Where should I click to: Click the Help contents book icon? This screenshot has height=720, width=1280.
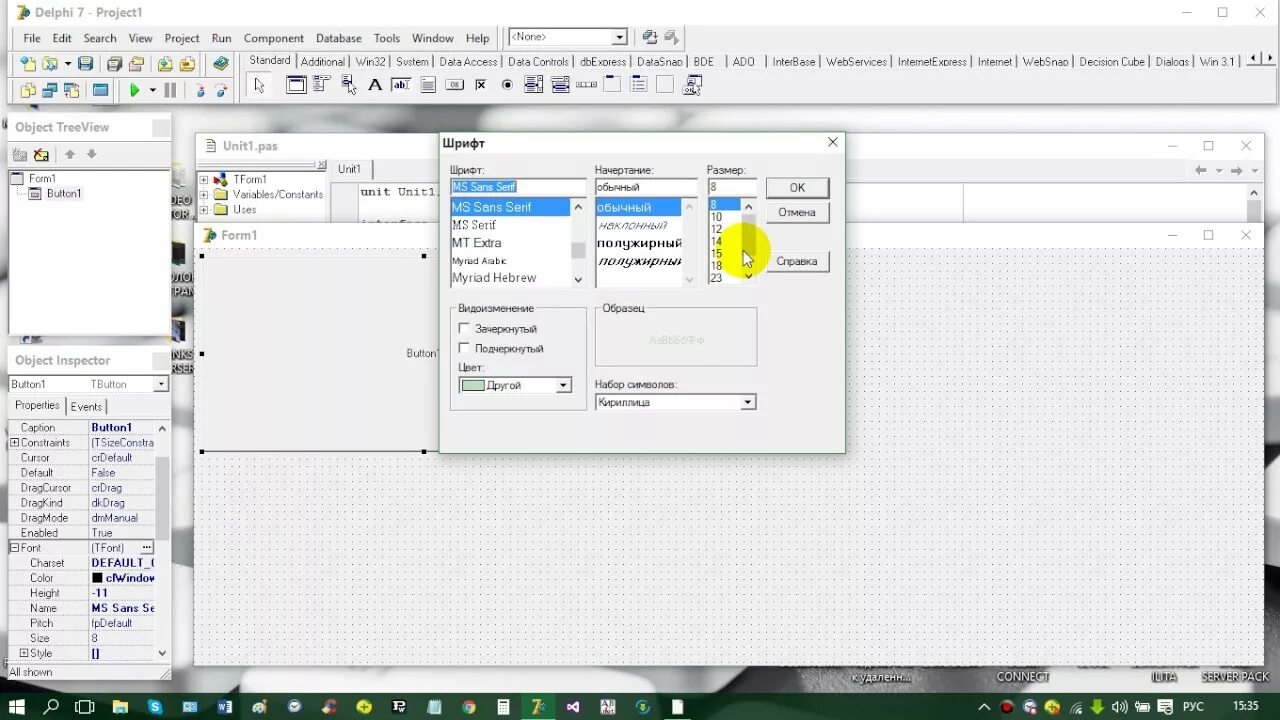pos(221,63)
